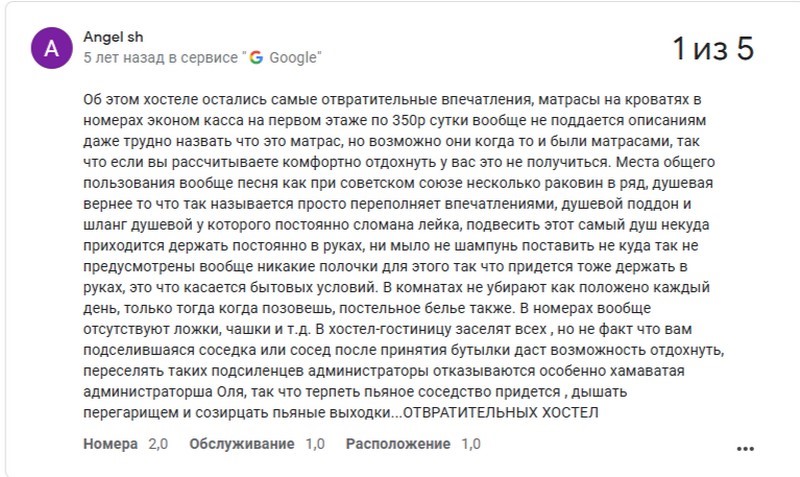Click the word Google after the logo
Image resolution: width=800 pixels, height=477 pixels.
293,58
